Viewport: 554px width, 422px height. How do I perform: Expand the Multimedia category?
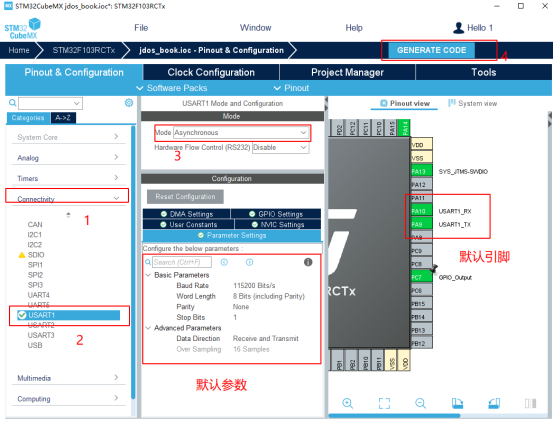click(x=68, y=378)
